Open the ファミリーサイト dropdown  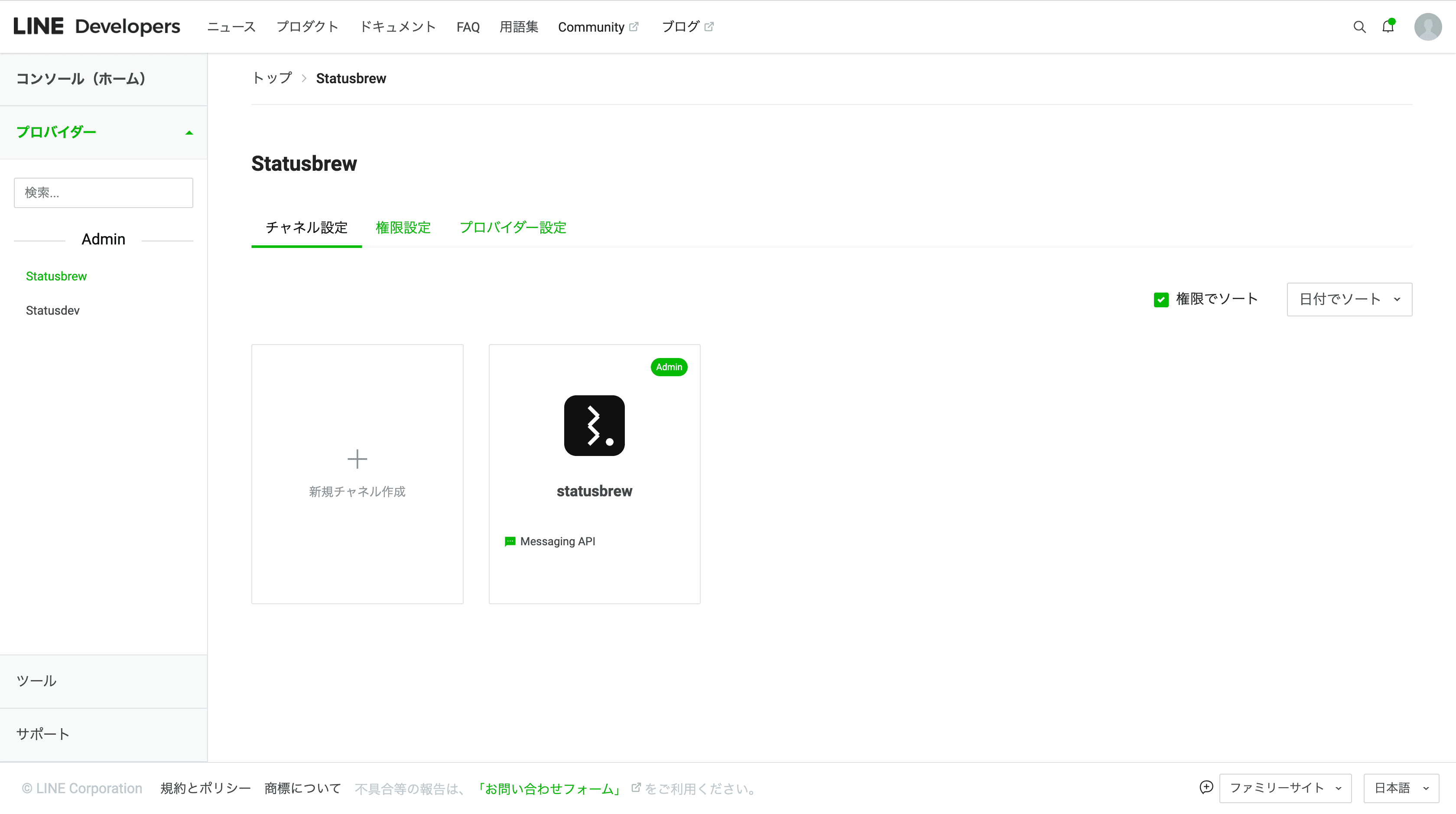1285,788
